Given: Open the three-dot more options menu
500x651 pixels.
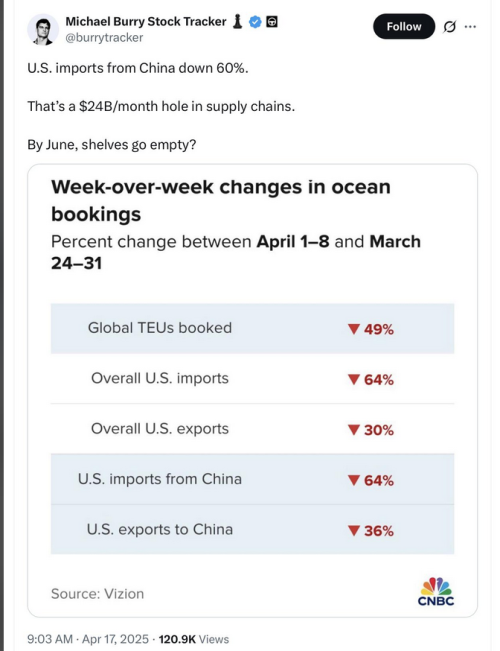Looking at the screenshot, I should click(470, 27).
